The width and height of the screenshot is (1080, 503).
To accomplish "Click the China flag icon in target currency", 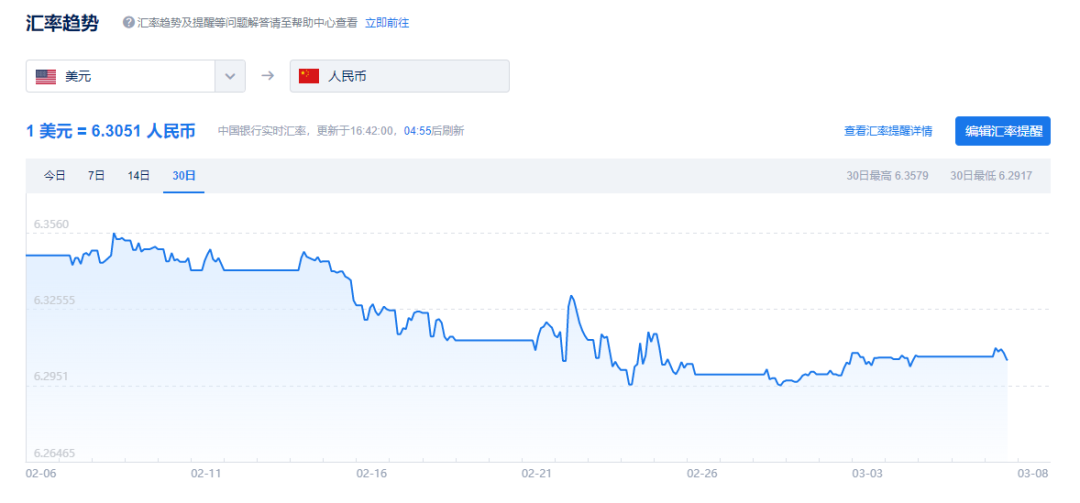I will (x=309, y=76).
